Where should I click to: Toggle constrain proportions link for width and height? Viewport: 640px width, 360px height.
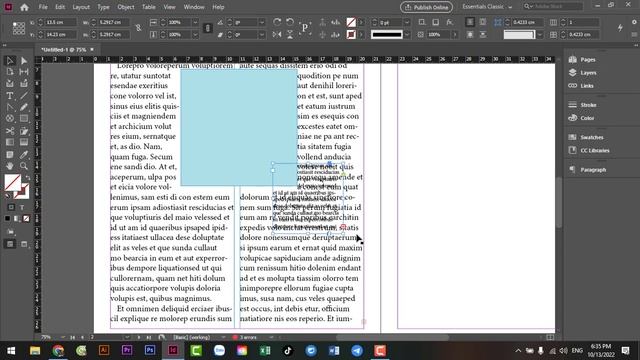coord(138,28)
